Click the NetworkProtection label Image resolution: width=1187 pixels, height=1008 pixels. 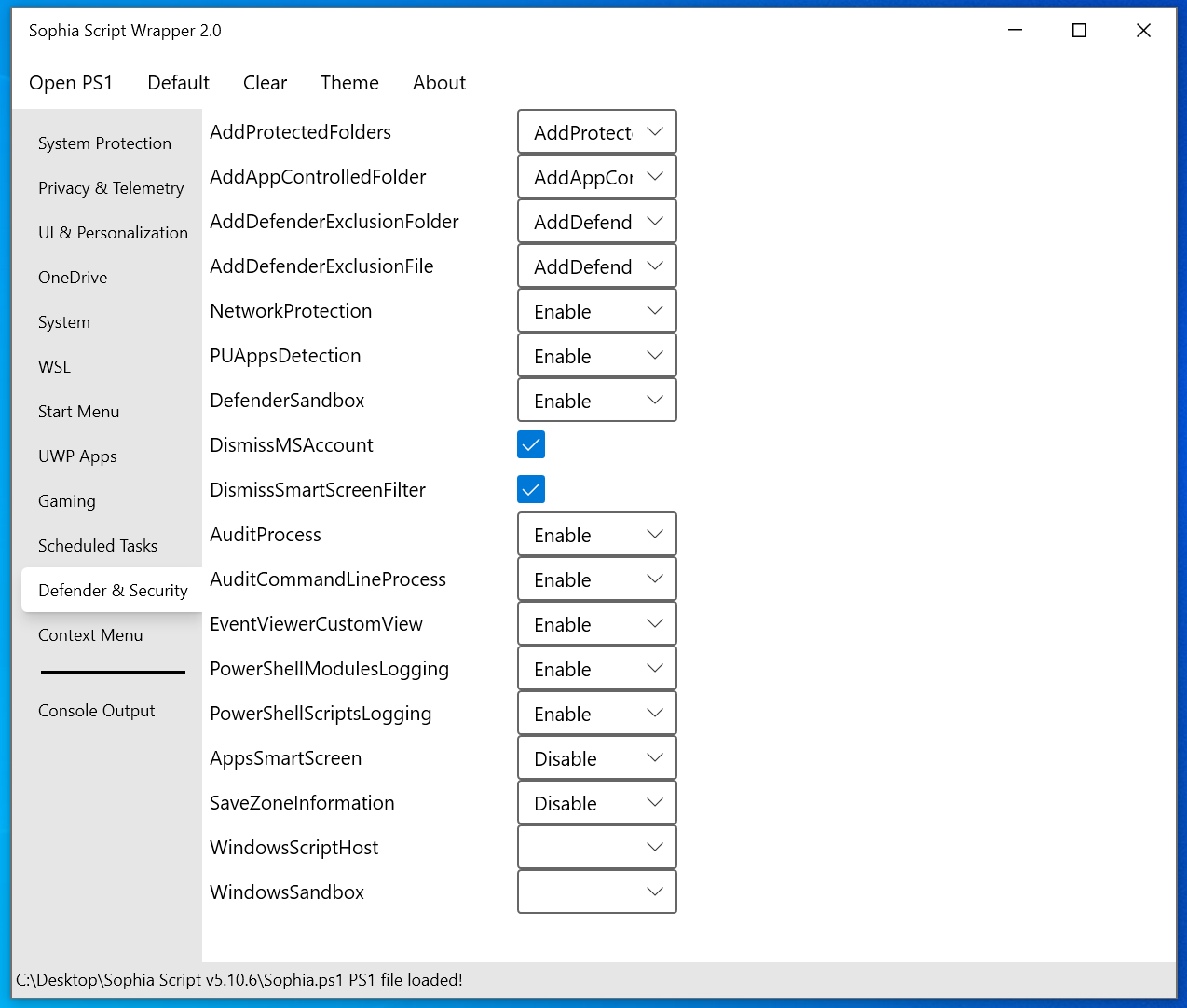[291, 311]
